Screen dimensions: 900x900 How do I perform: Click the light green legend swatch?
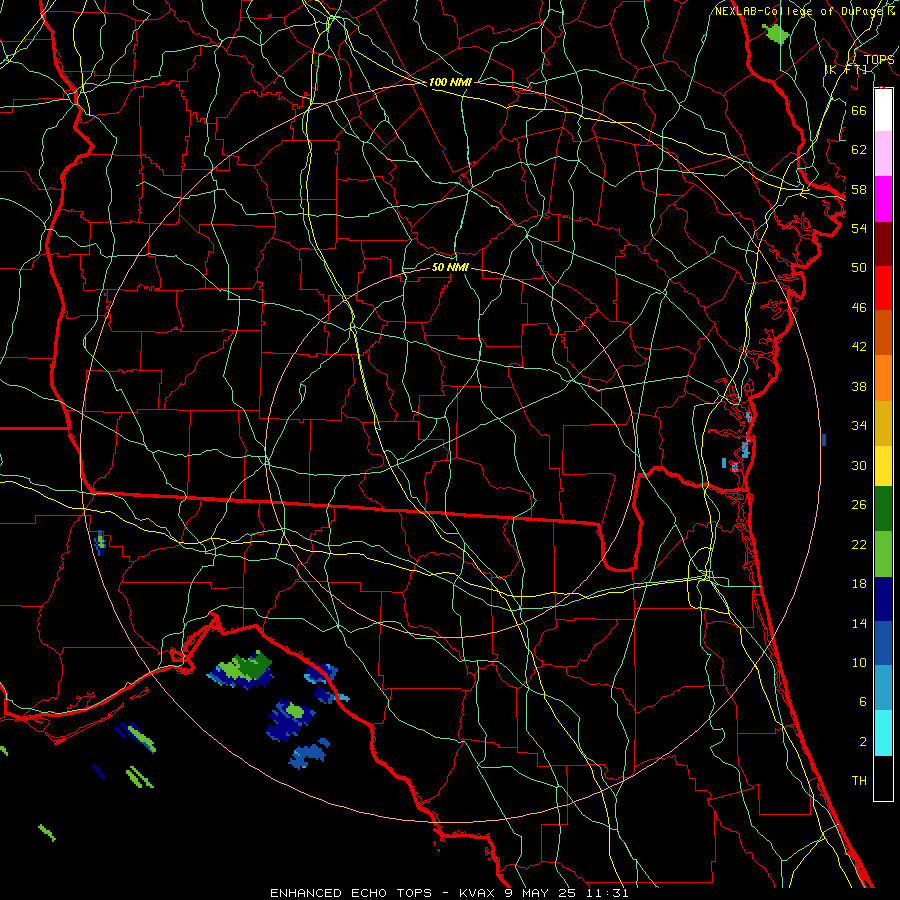coord(883,554)
